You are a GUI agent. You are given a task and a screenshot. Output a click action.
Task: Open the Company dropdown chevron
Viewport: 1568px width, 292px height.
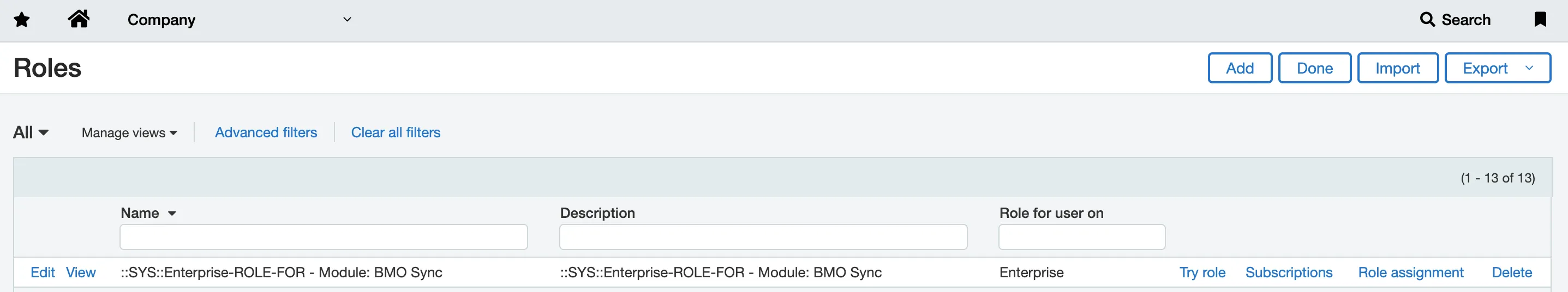click(x=348, y=20)
